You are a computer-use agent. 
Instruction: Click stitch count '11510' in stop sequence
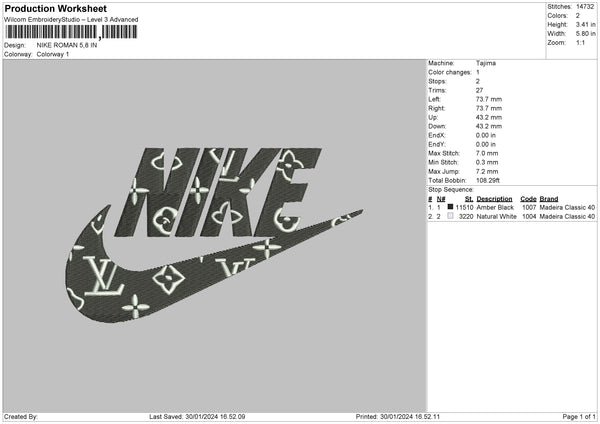pos(465,207)
